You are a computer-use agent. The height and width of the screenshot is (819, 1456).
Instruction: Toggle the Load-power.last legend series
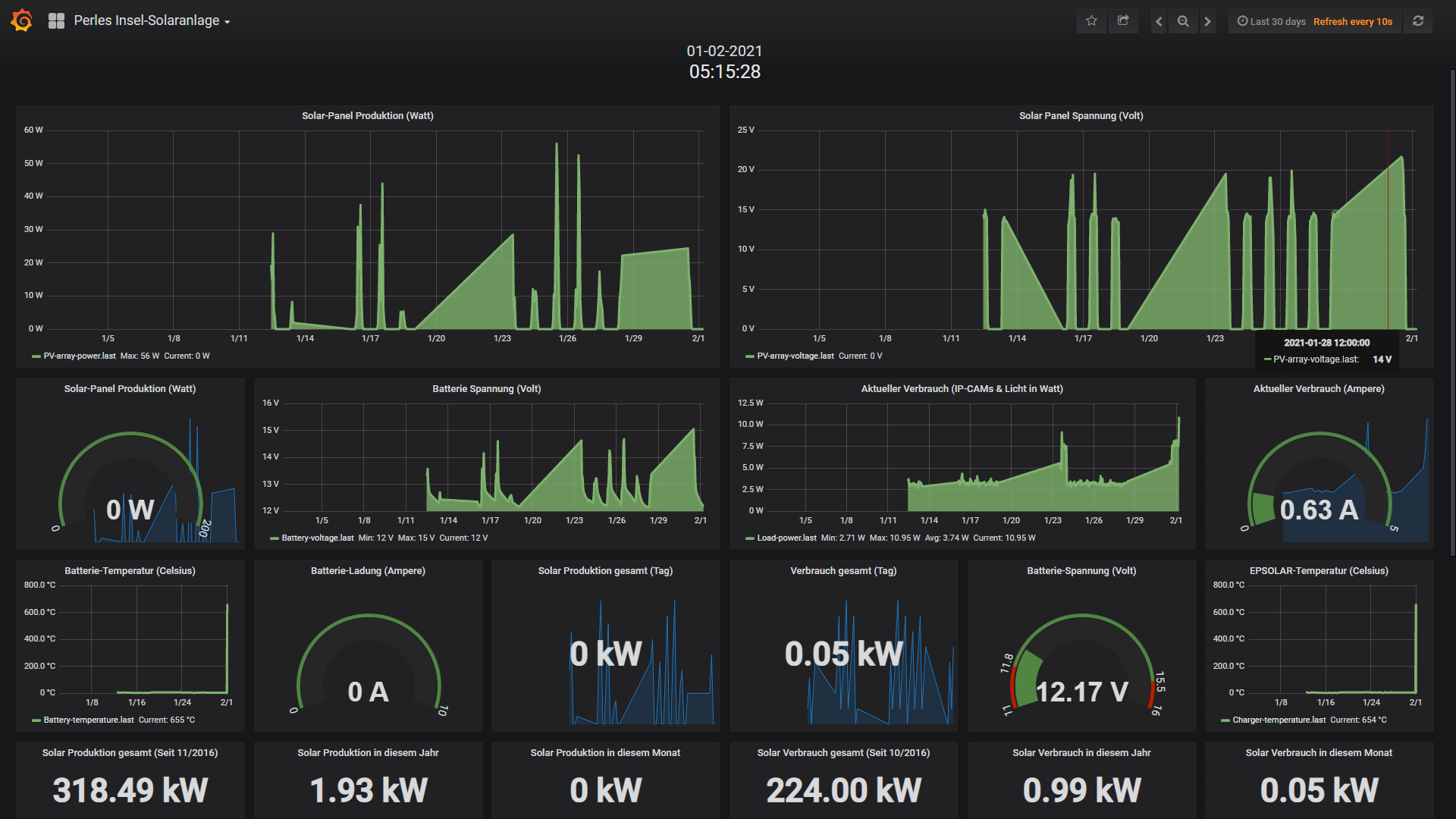pyautogui.click(x=786, y=538)
